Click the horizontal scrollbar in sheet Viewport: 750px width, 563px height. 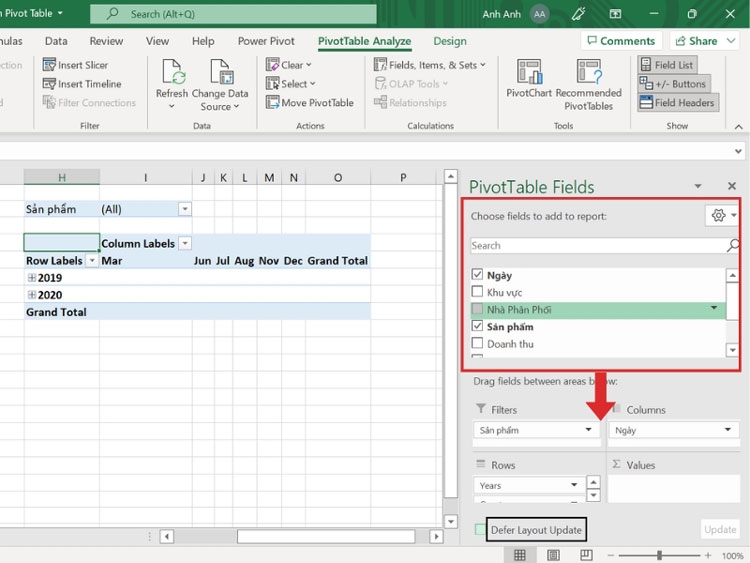click(326, 536)
